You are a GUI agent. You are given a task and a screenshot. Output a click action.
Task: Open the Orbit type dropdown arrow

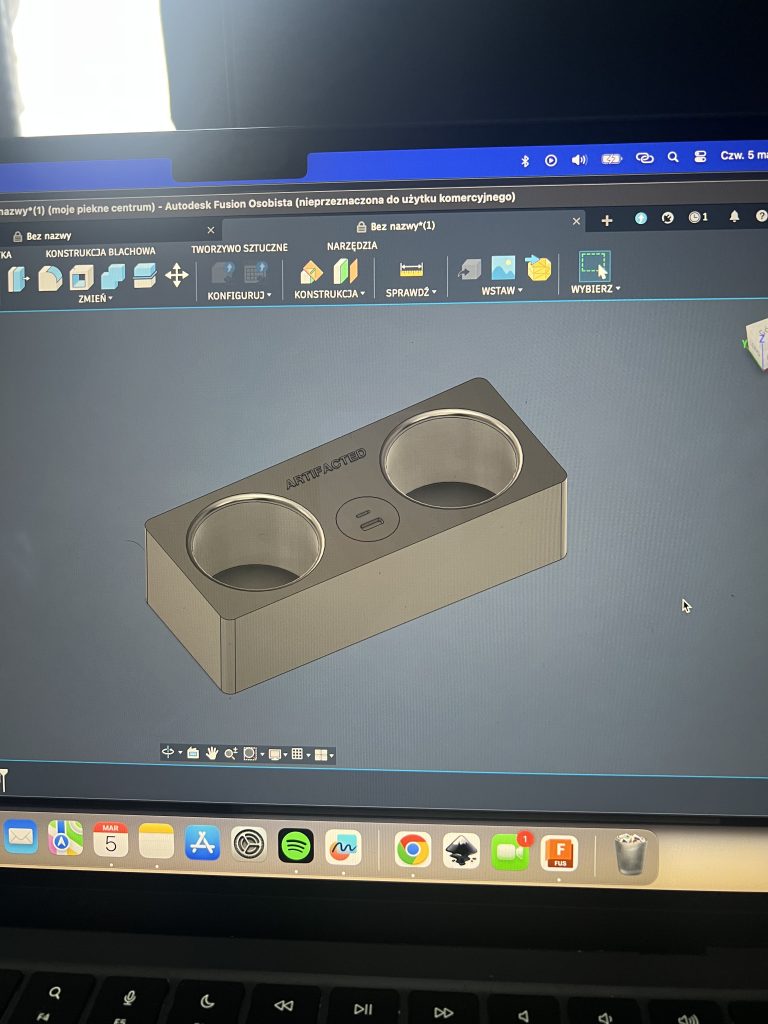pos(180,752)
